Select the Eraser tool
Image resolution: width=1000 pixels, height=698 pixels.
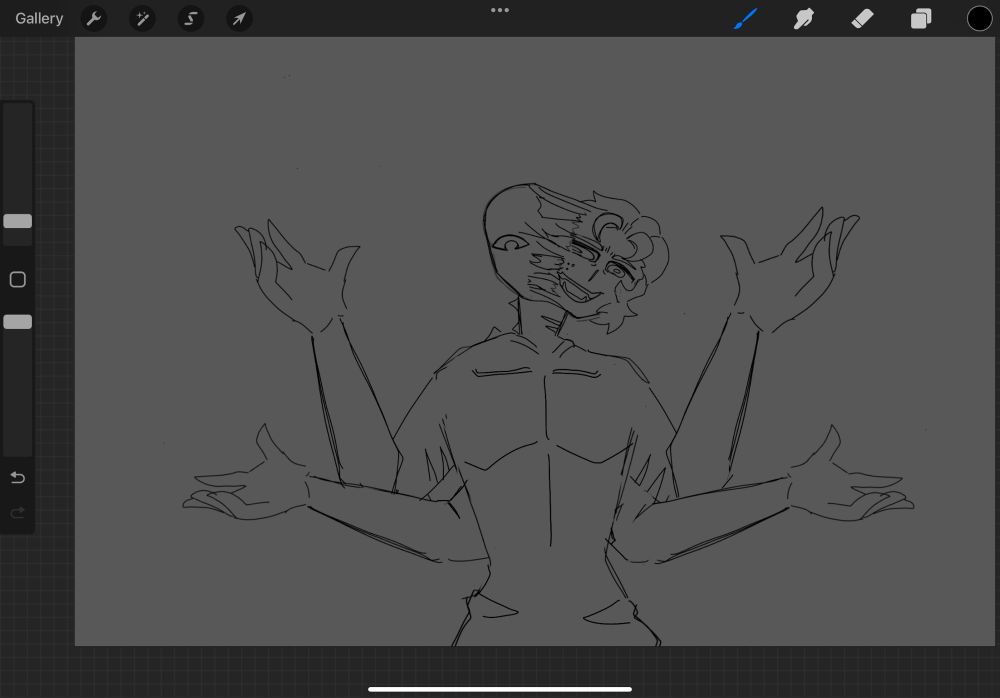pos(862,19)
